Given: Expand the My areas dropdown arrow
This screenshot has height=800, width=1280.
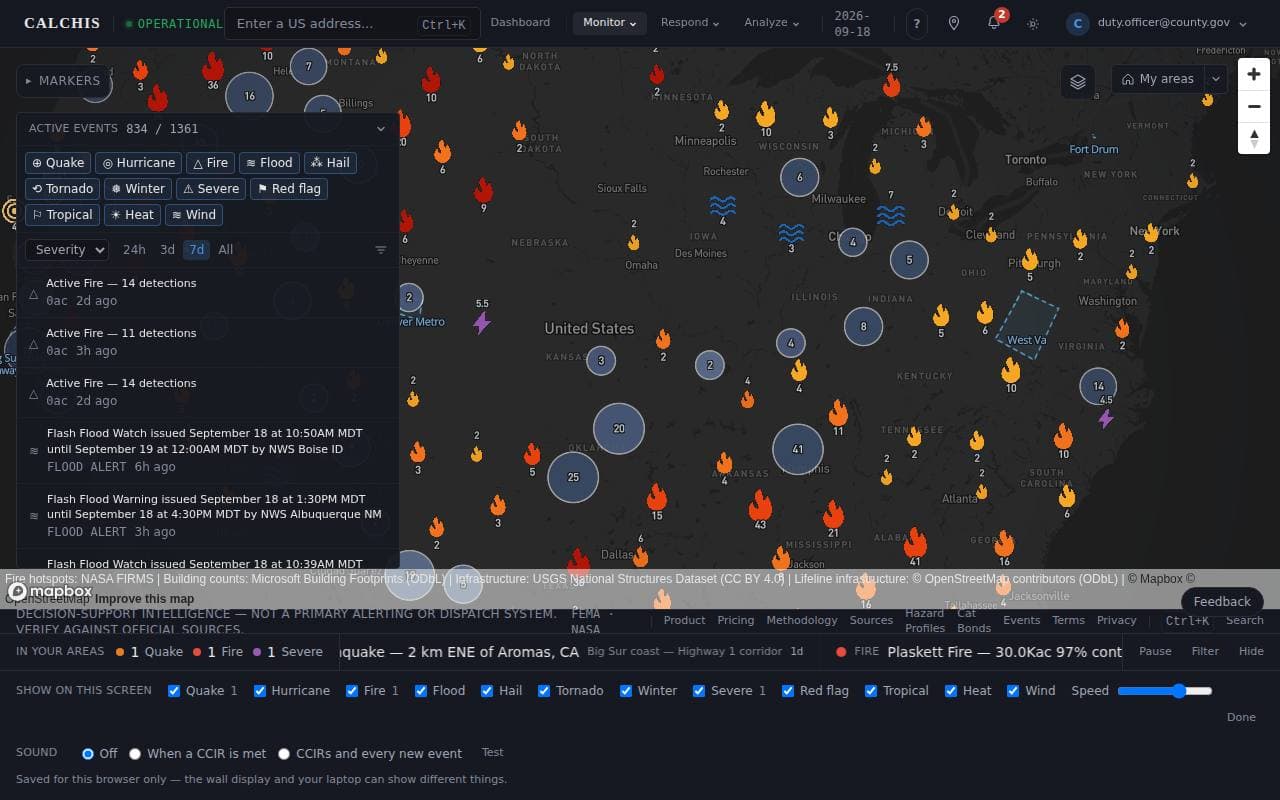Looking at the screenshot, I should click(1216, 80).
